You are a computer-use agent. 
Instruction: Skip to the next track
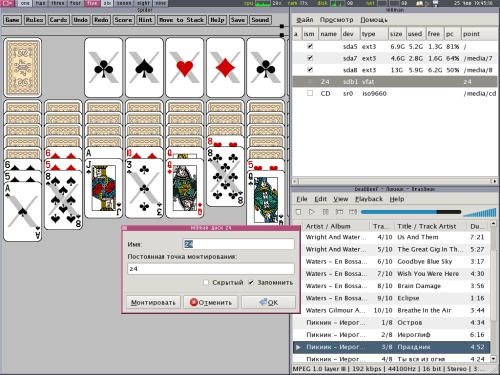[353, 212]
